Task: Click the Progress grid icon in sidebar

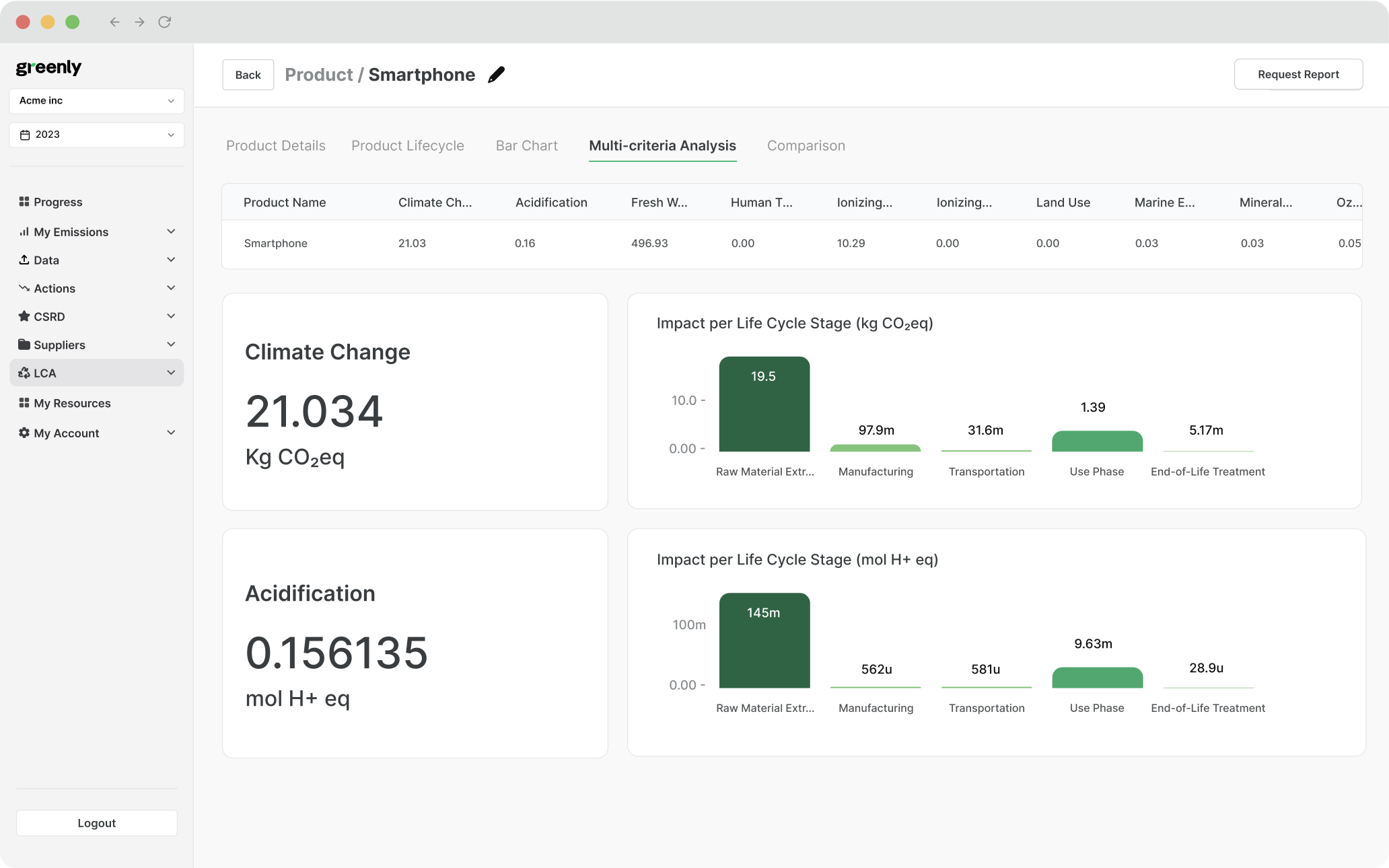Action: 24,202
